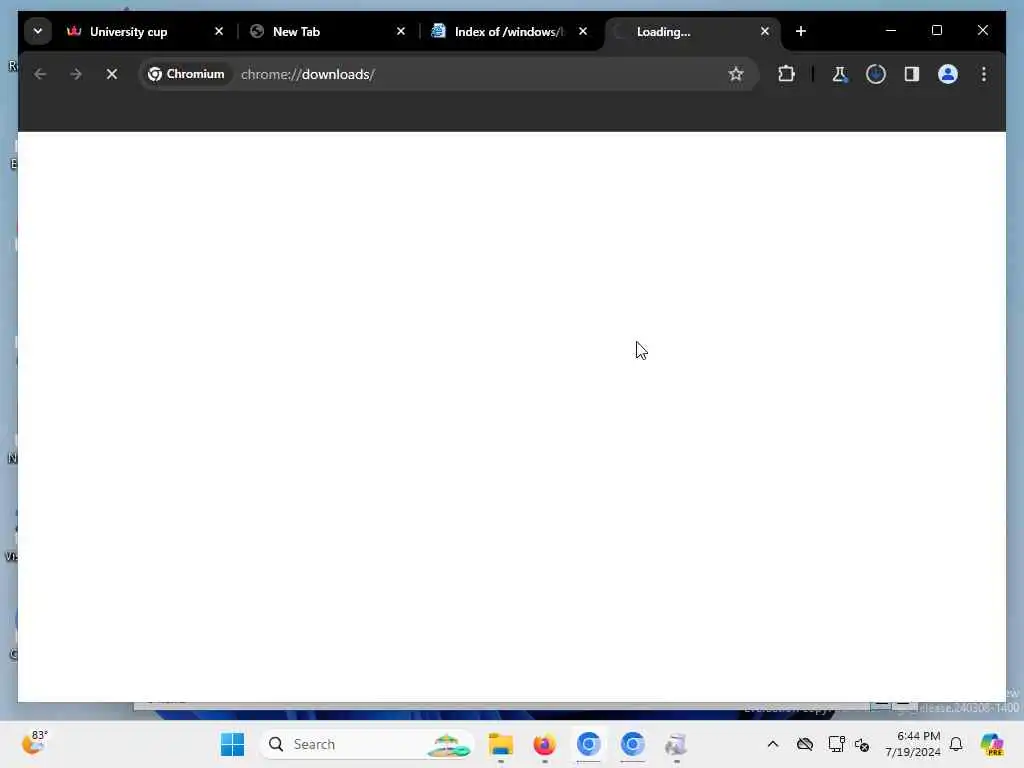Open the weather widget showing 83°

tap(35, 743)
